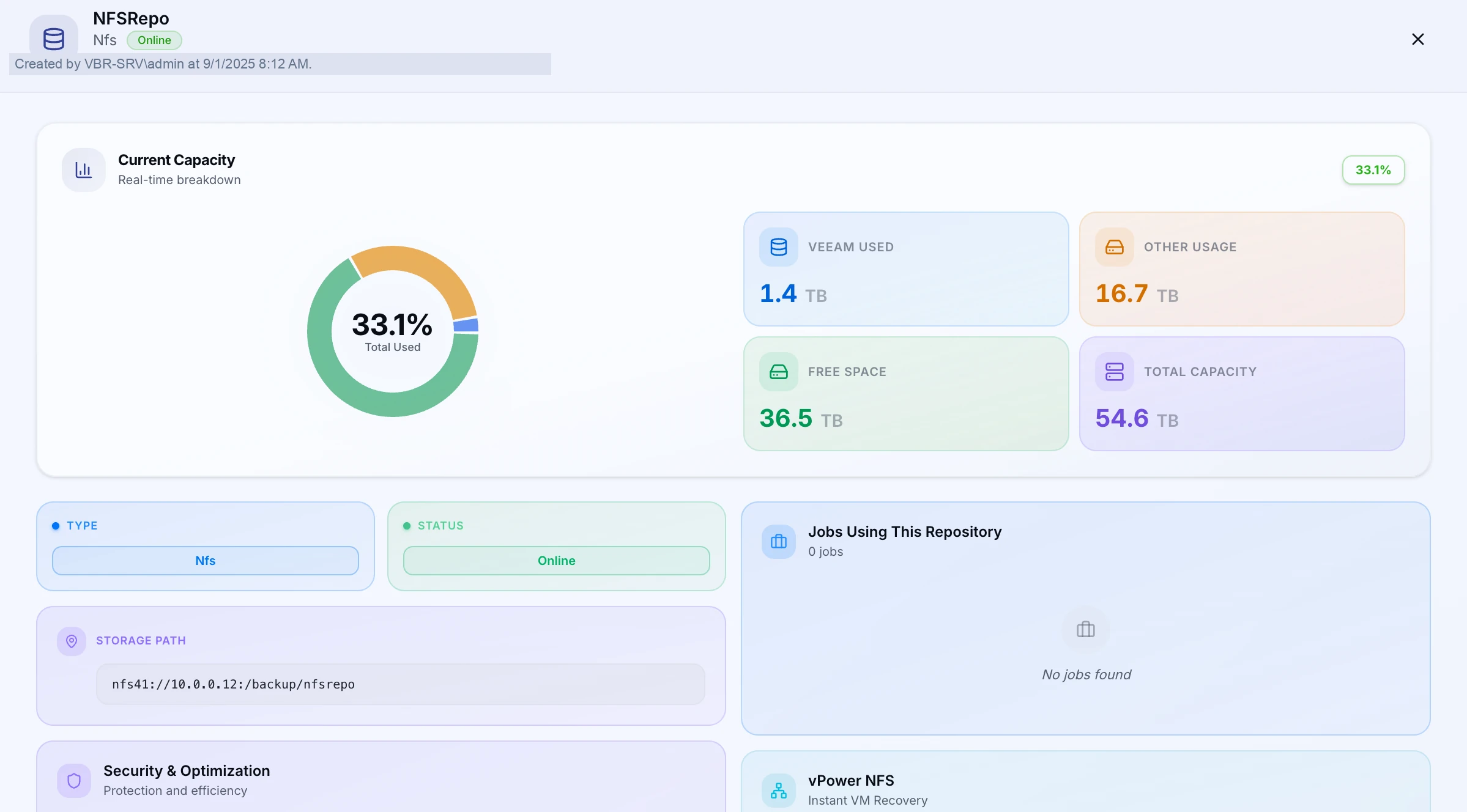Click the Veeam Used database icon
Image resolution: width=1467 pixels, height=812 pixels.
779,247
